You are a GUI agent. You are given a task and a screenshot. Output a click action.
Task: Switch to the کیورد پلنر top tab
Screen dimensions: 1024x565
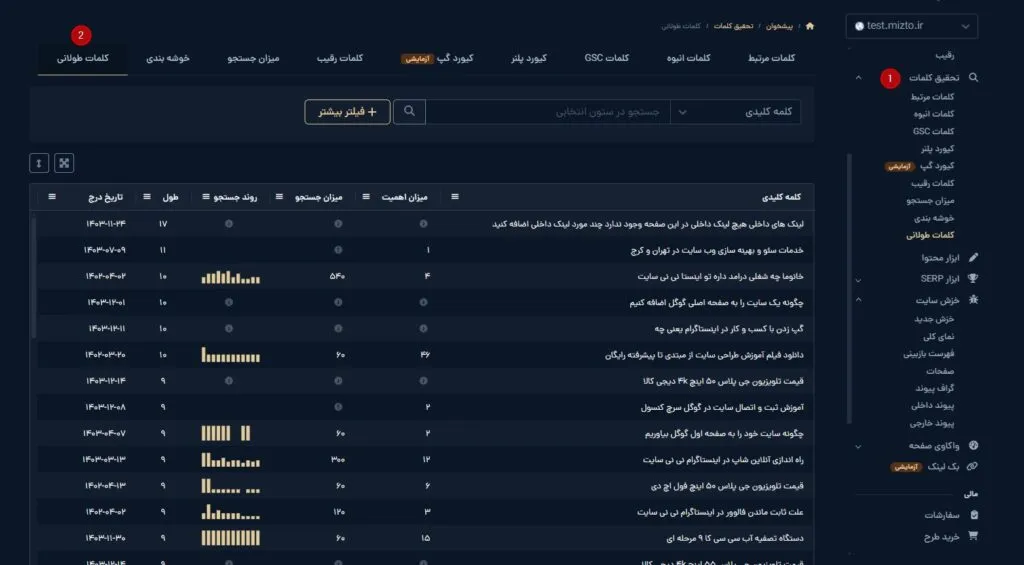pyautogui.click(x=528, y=58)
